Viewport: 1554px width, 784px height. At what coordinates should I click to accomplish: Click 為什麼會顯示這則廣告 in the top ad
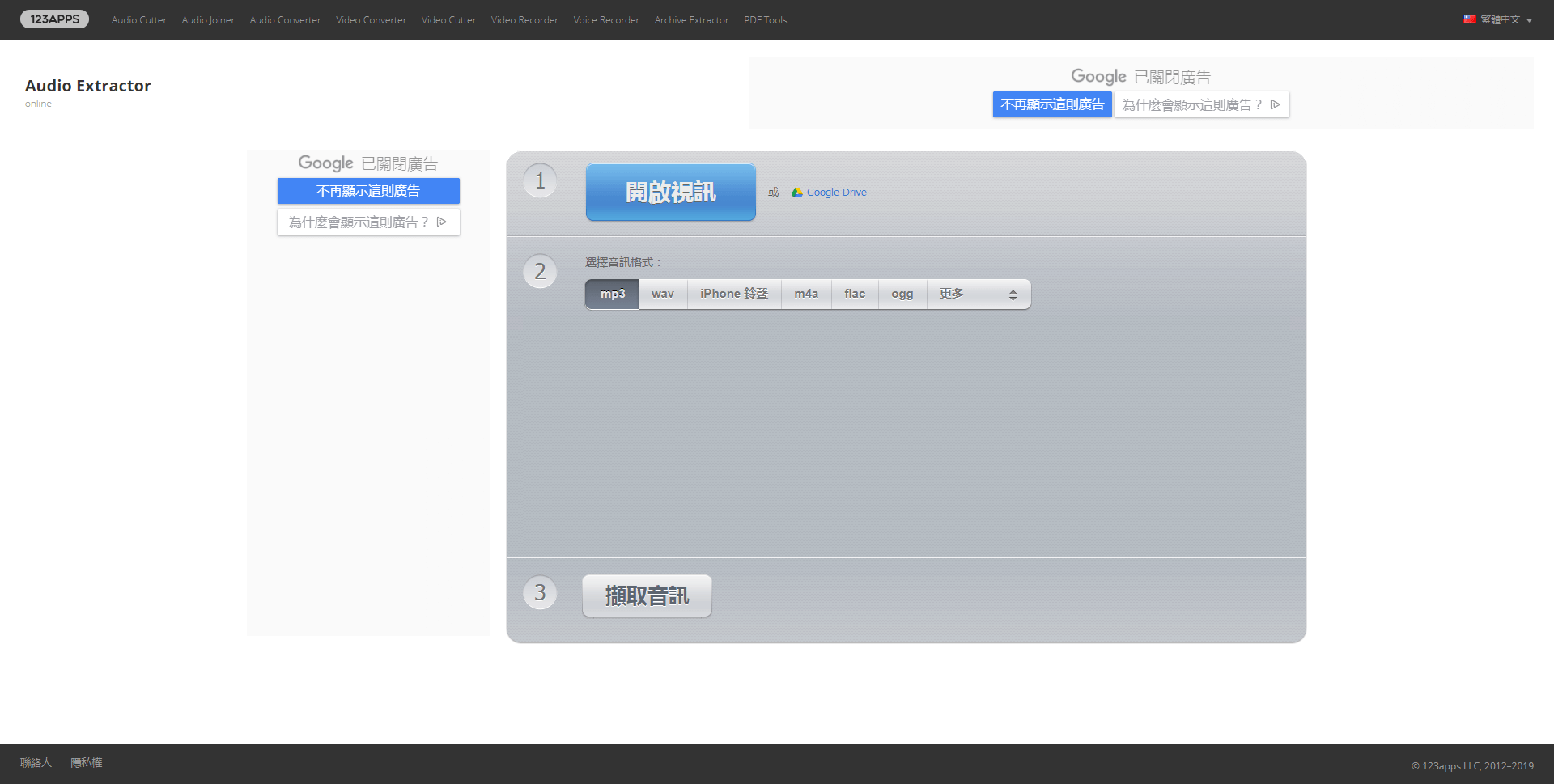1201,104
